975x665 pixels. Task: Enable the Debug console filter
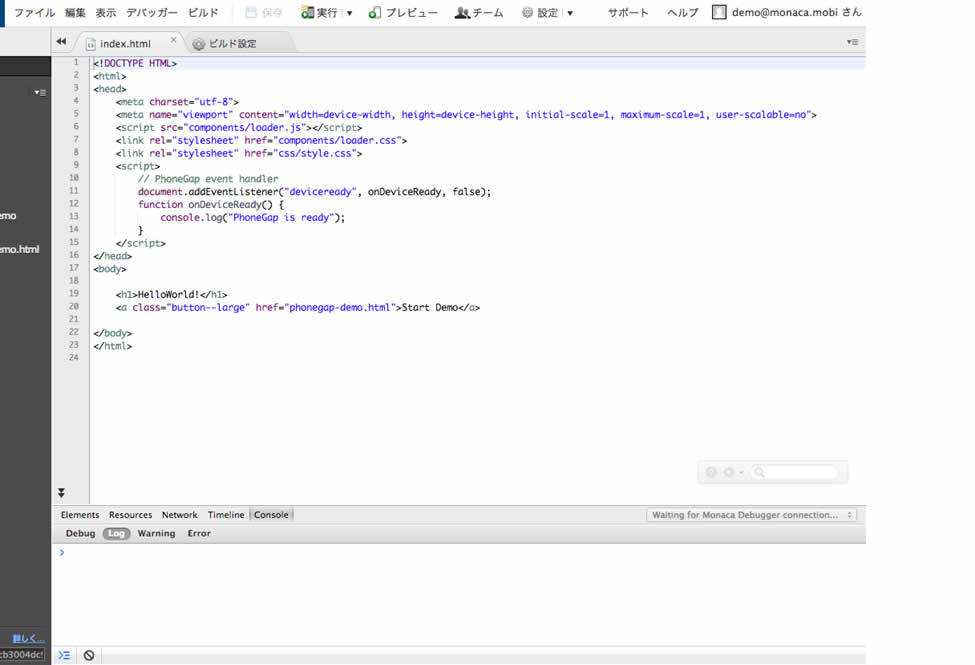pyautogui.click(x=80, y=534)
